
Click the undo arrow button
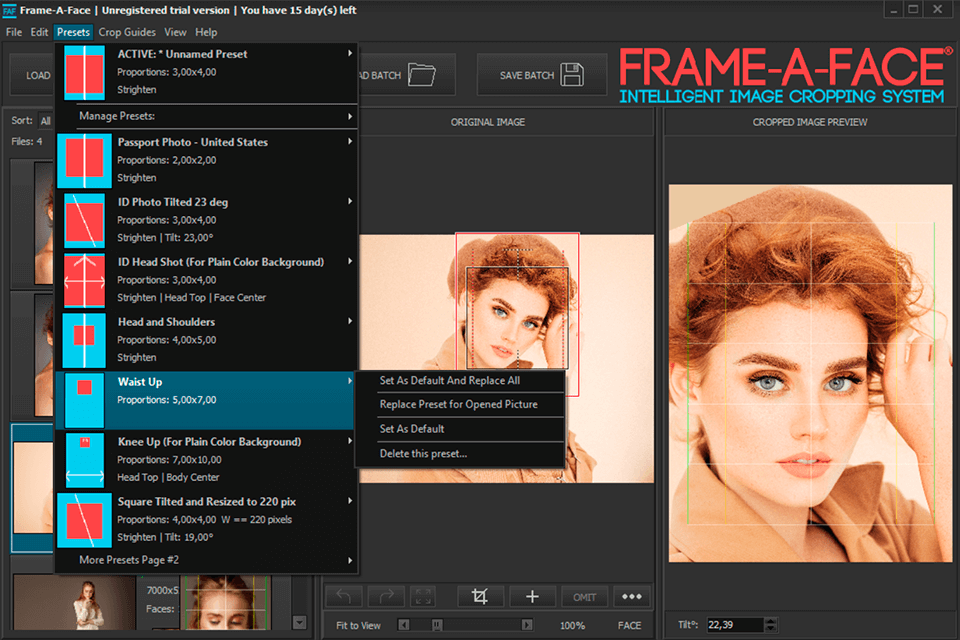[x=344, y=596]
